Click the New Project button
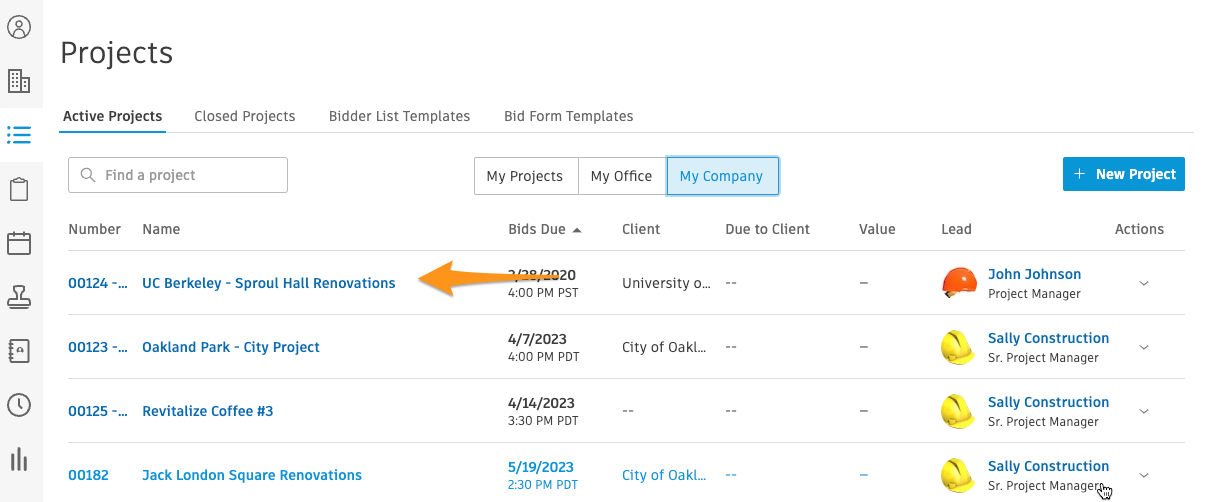Screen dimensions: 1205x502 point(1124,174)
